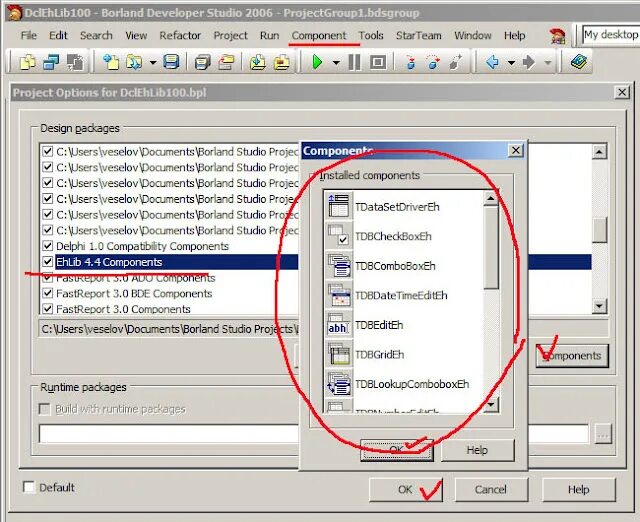Click Help in the Components dialog

point(477,450)
